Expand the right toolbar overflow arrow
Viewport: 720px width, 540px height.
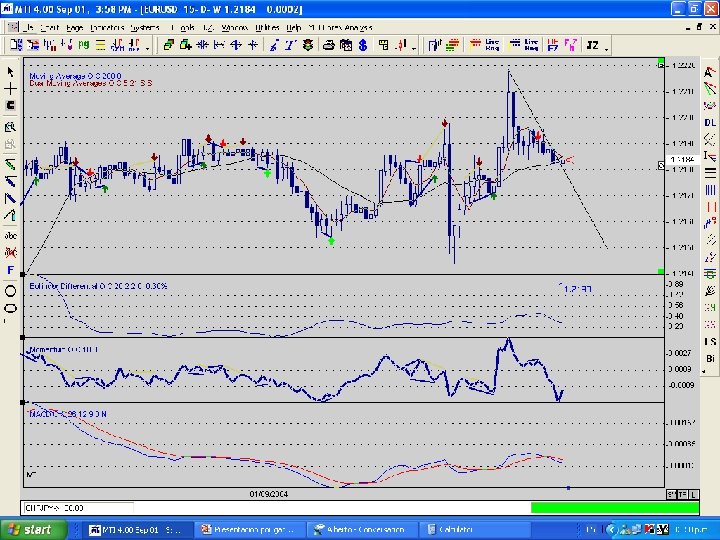704,371
